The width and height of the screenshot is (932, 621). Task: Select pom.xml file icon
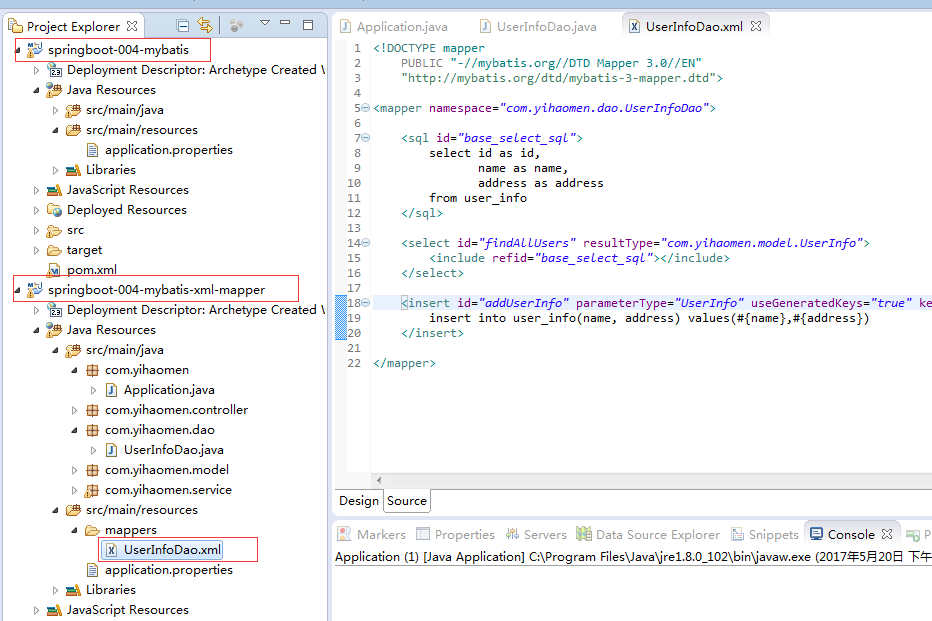click(x=54, y=270)
